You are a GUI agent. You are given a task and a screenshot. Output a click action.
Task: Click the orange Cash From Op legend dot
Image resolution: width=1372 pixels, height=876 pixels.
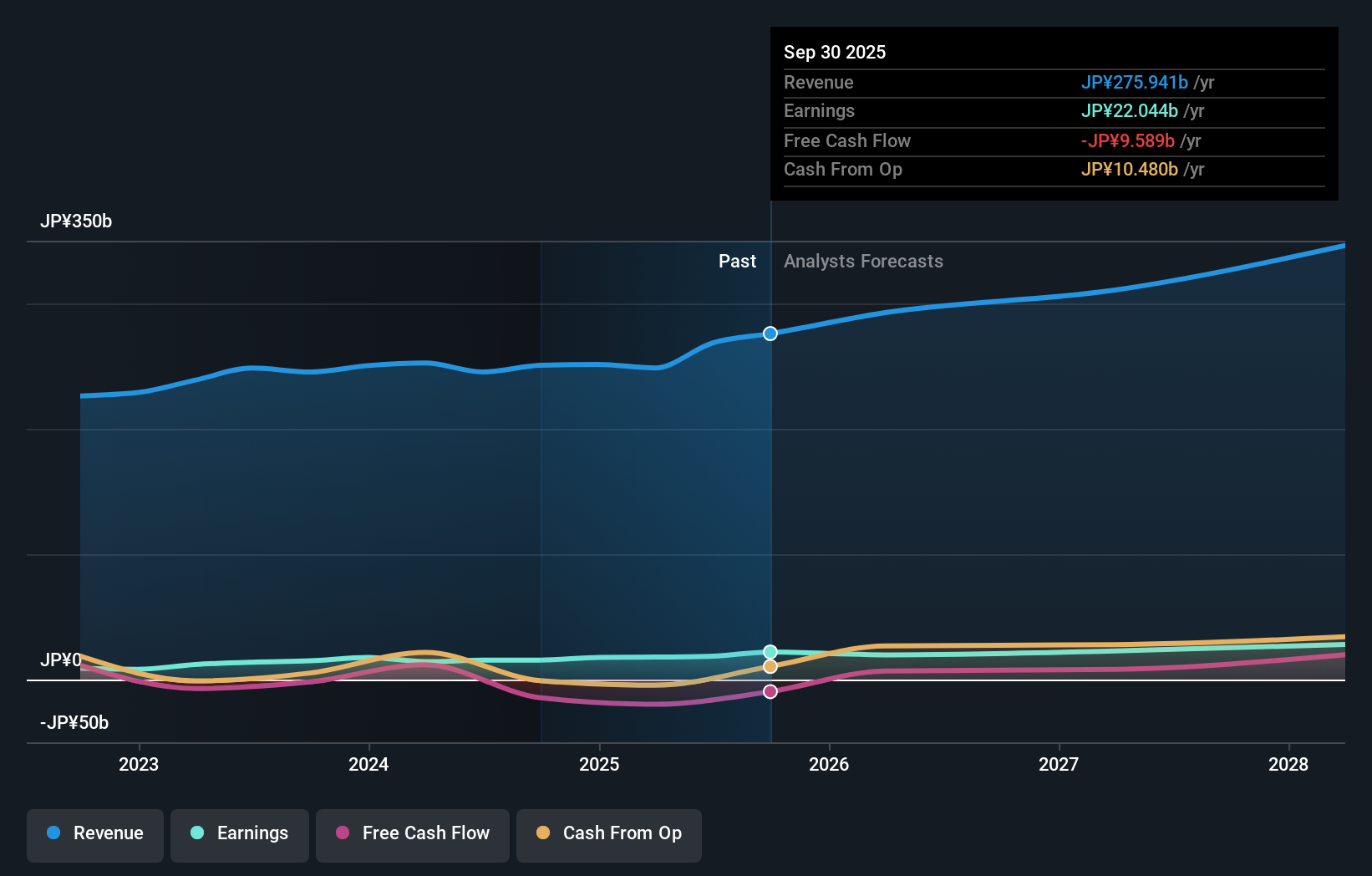[x=543, y=833]
